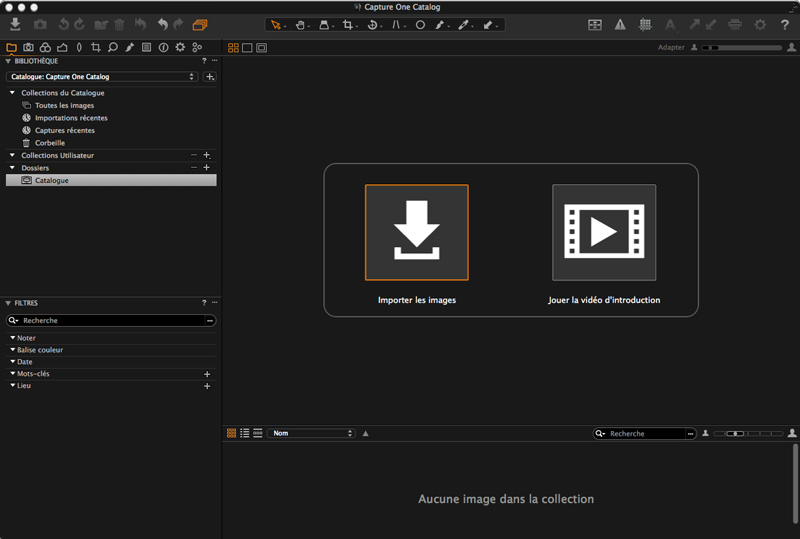Viewport: 800px width, 539px height.
Task: Select Importations récentes collection
Action: [71, 117]
